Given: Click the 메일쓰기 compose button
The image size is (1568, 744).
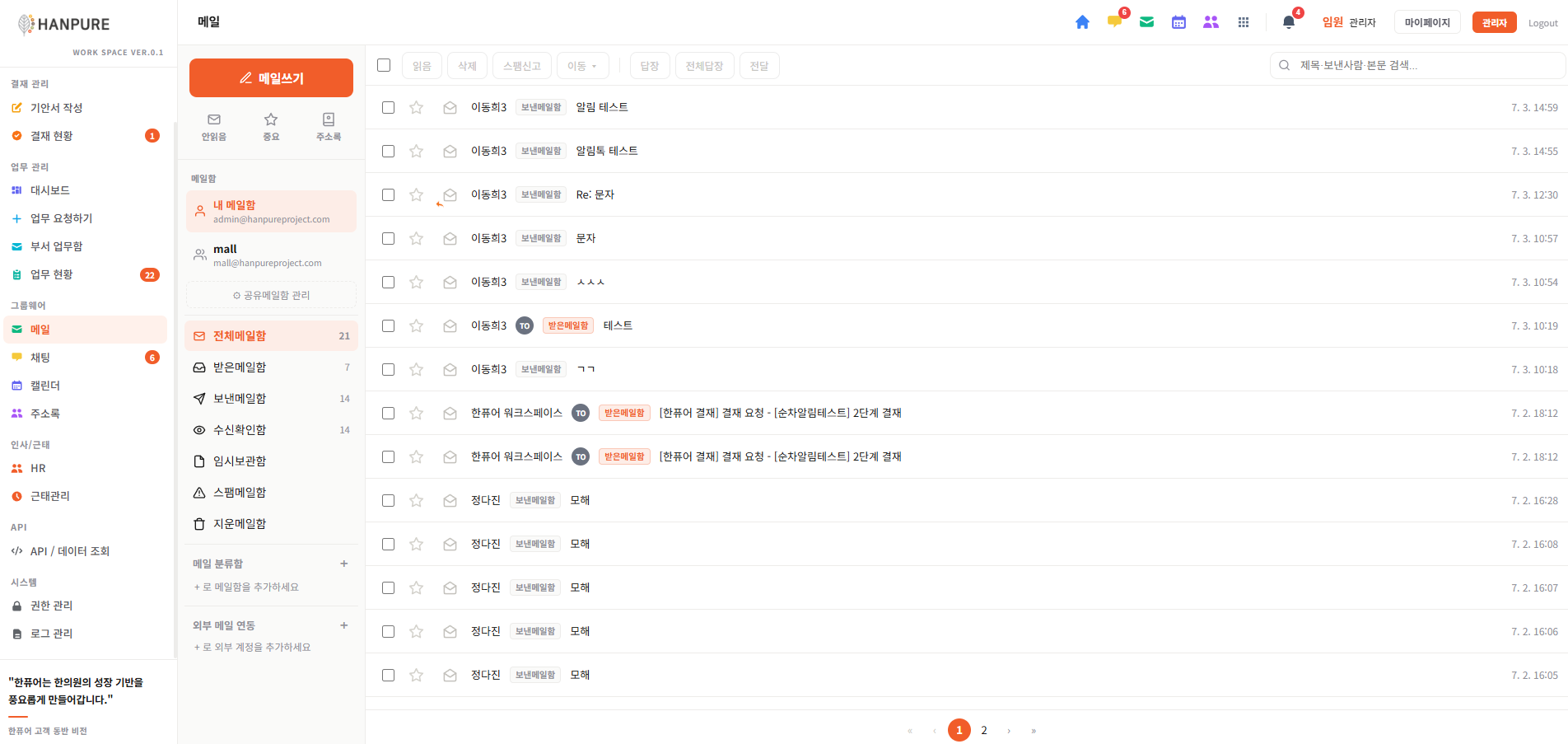Looking at the screenshot, I should (x=271, y=78).
